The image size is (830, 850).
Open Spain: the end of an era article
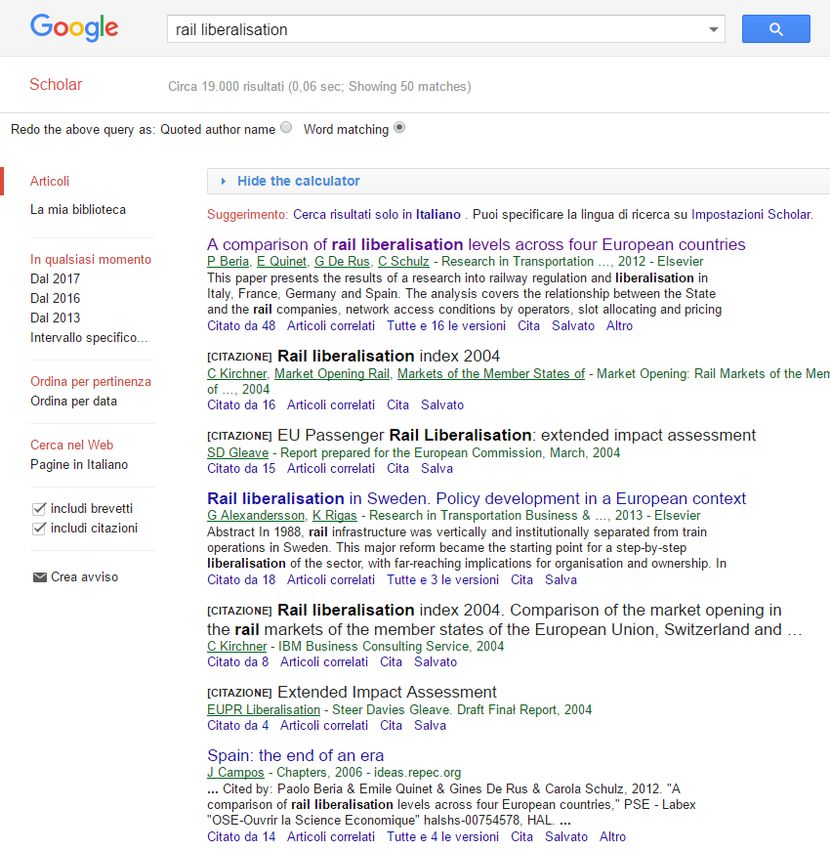pyautogui.click(x=295, y=755)
